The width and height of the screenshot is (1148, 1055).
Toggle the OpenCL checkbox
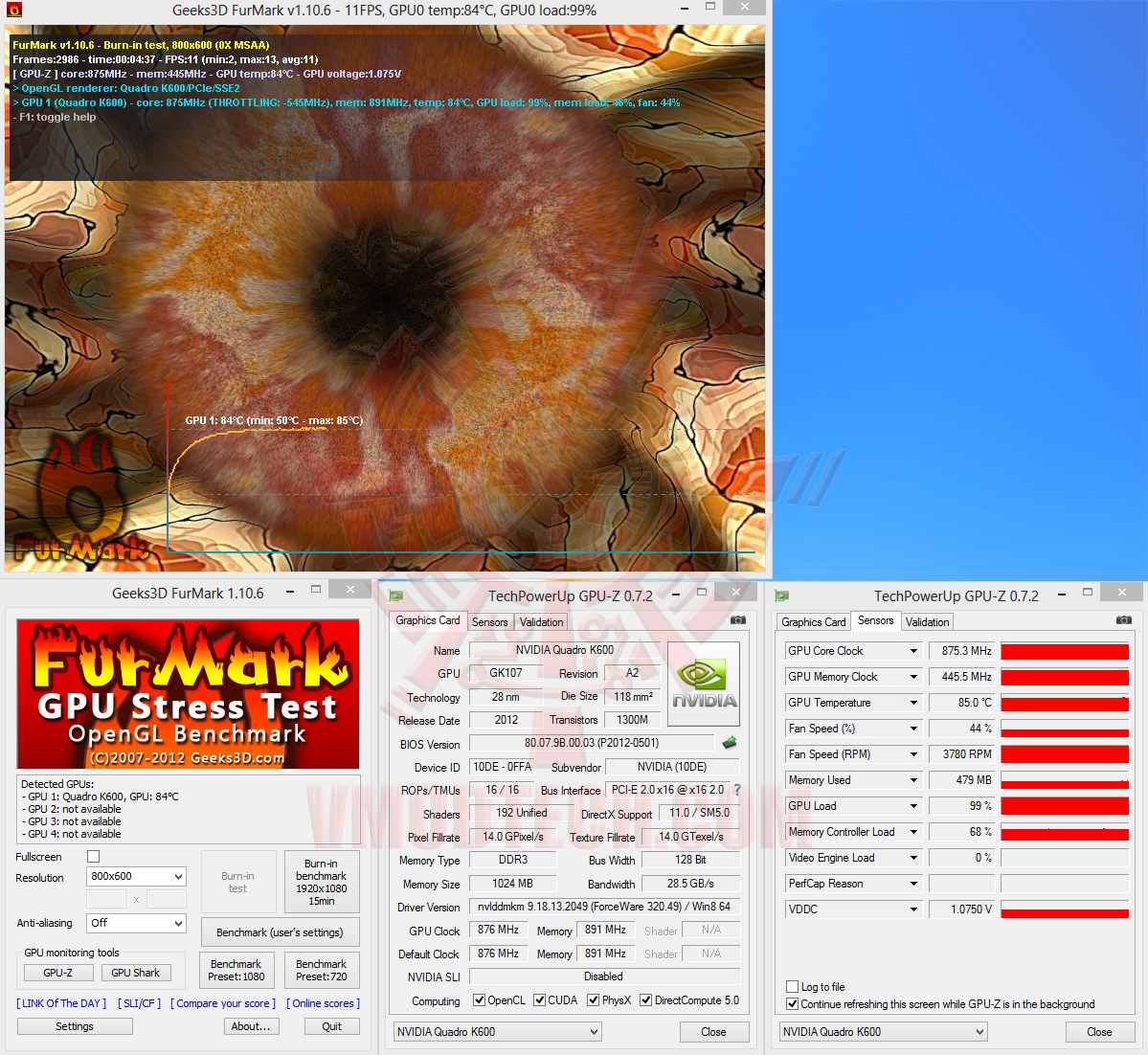479,1000
